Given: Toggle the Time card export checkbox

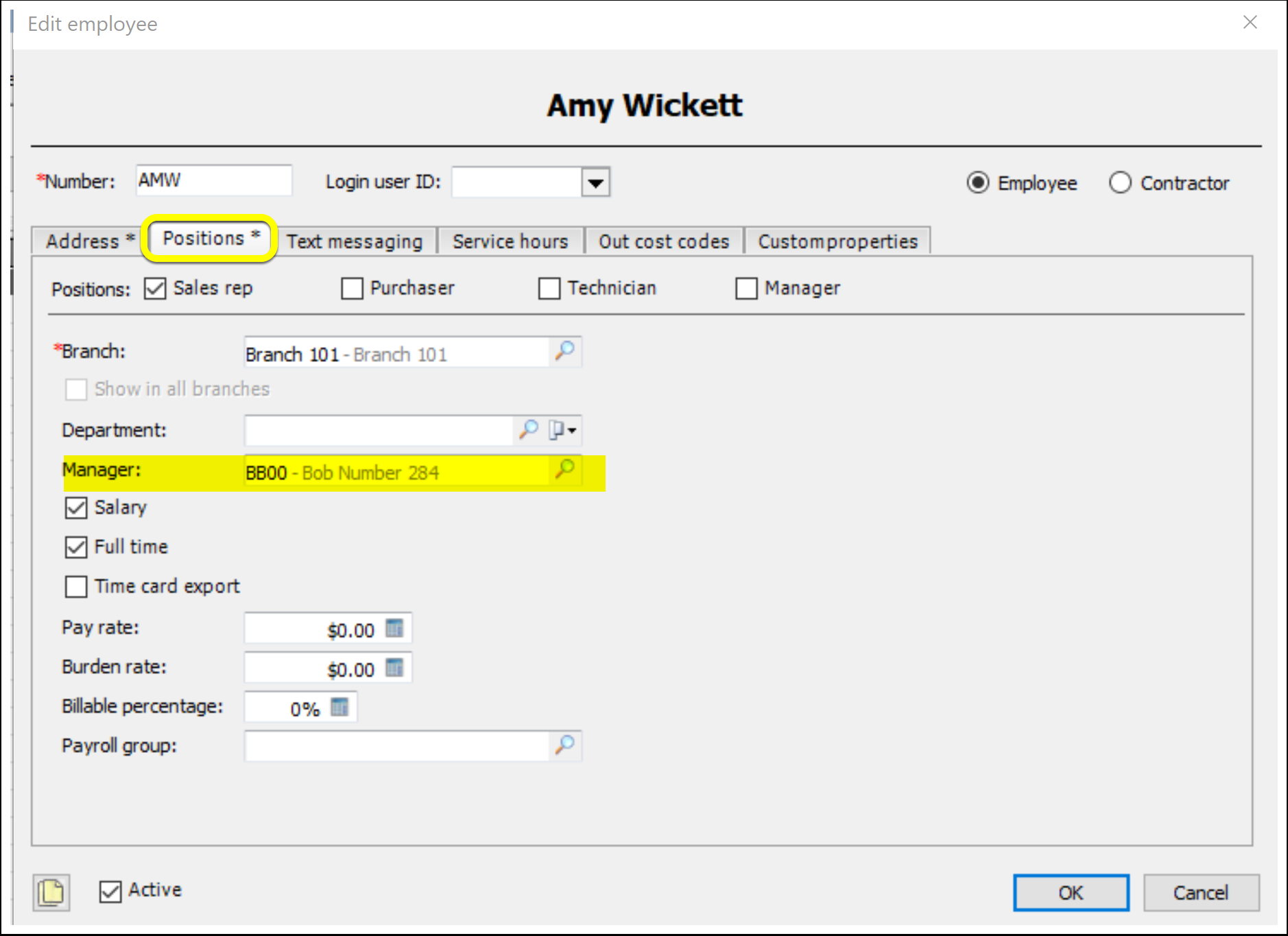Looking at the screenshot, I should click(x=76, y=587).
